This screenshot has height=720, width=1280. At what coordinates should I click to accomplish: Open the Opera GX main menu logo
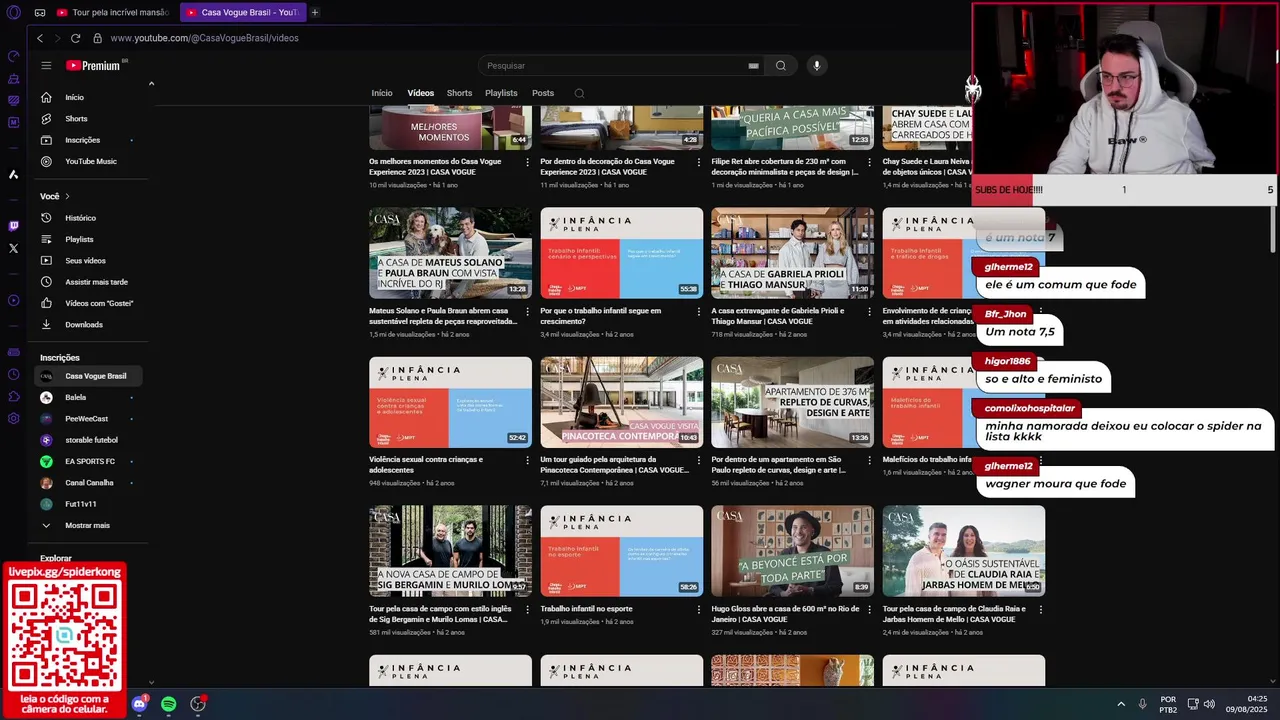pyautogui.click(x=13, y=13)
